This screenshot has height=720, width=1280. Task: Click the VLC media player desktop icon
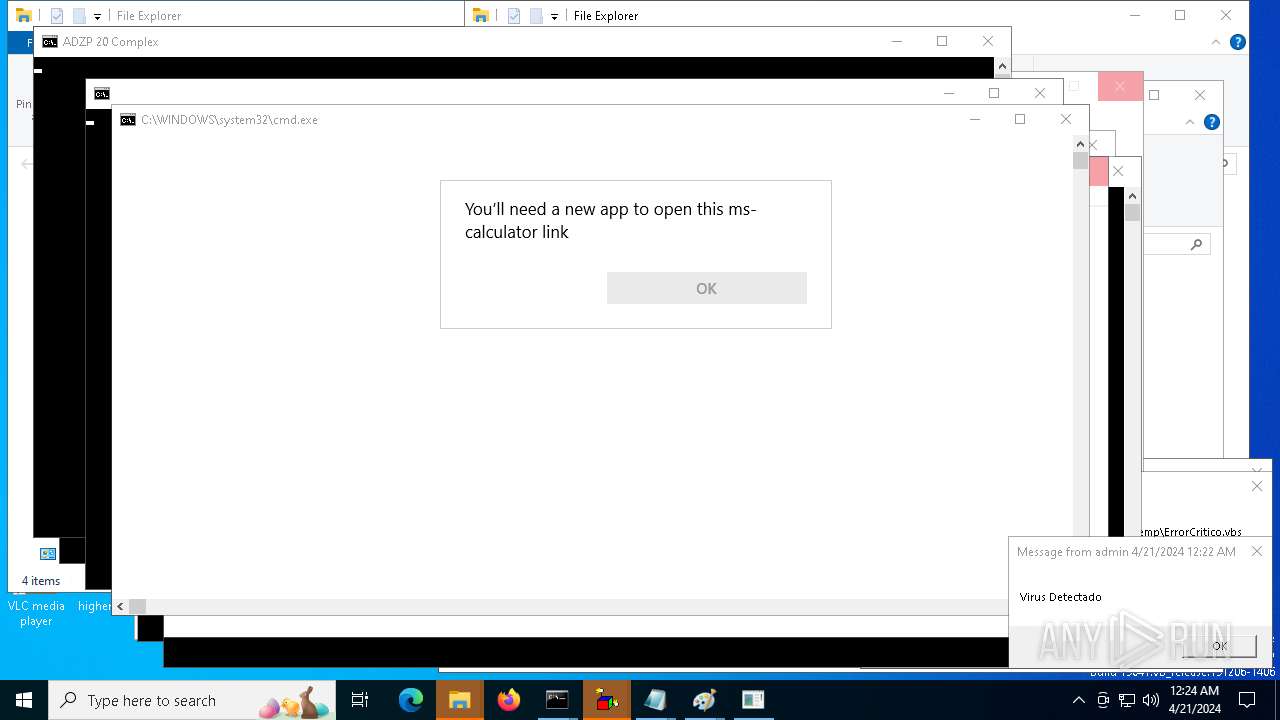36,613
